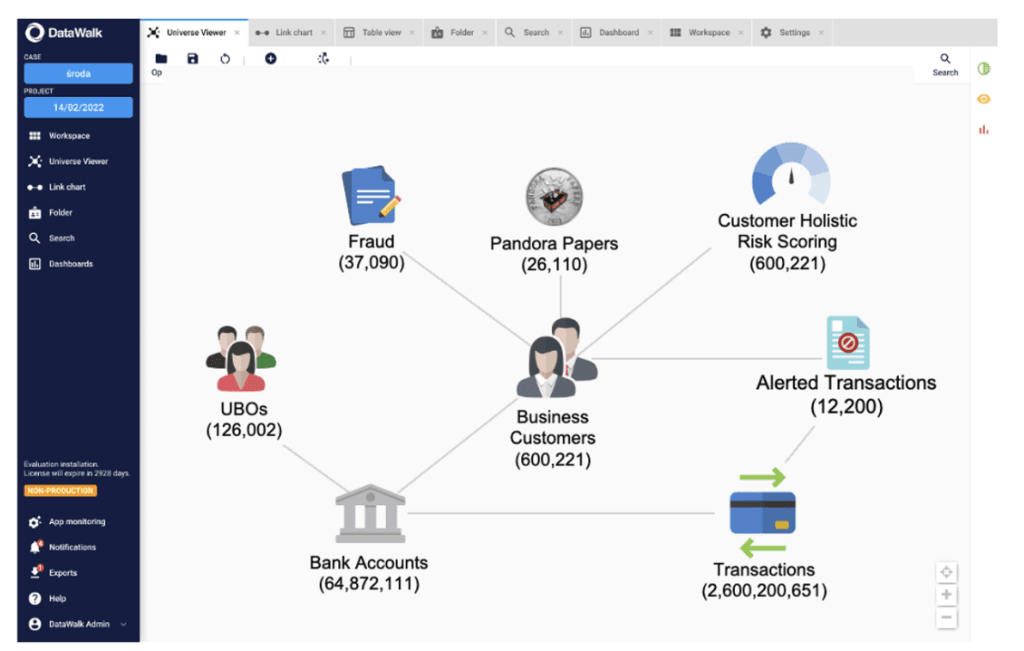
Task: Click the Save icon in the toolbar
Action: pos(192,59)
